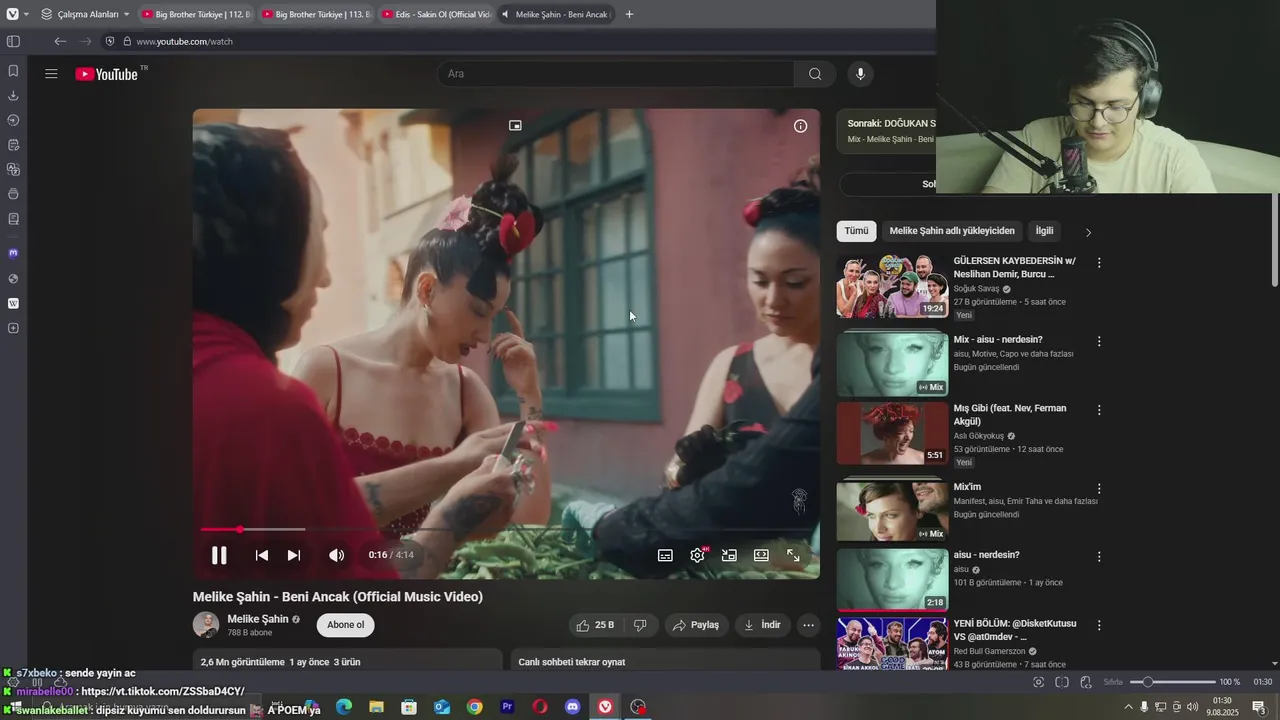Adjust the page zoom slider

pyautogui.click(x=1172, y=682)
